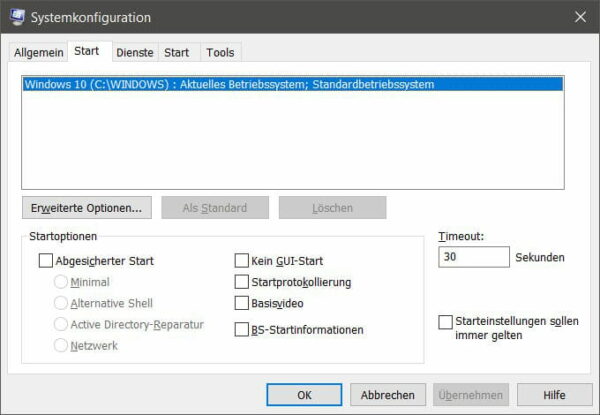Switch to the Allgemein tab
600x415 pixels.
[x=39, y=52]
